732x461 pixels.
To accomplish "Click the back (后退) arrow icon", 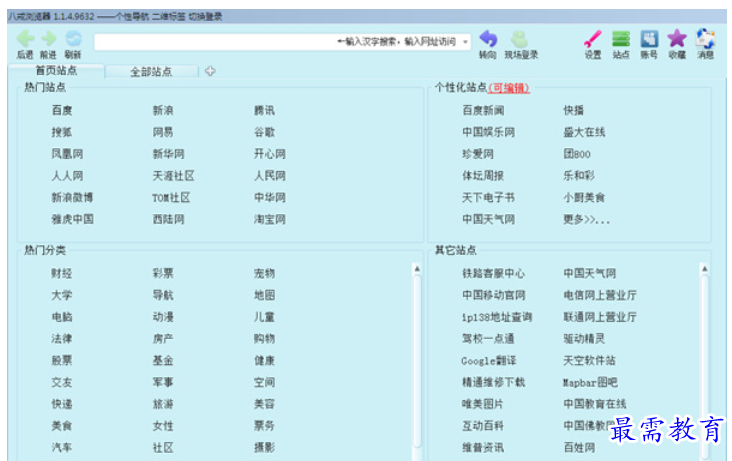I will click(x=25, y=38).
